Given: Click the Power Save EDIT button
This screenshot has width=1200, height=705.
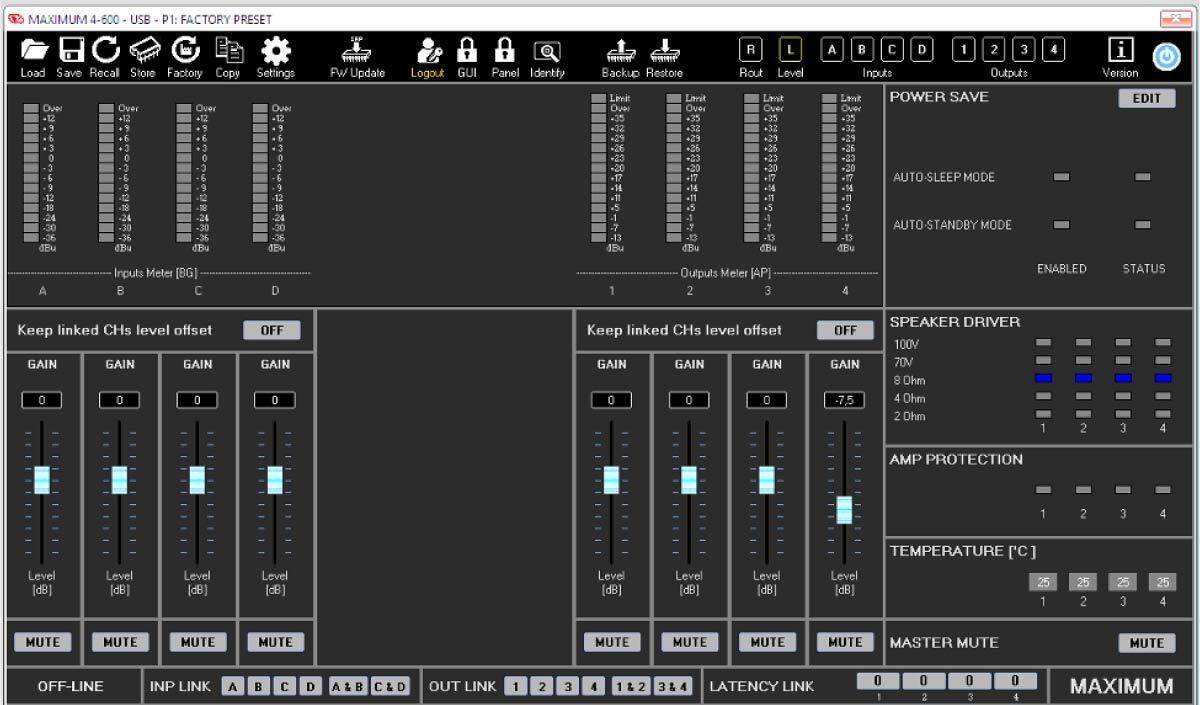Looking at the screenshot, I should 1146,98.
